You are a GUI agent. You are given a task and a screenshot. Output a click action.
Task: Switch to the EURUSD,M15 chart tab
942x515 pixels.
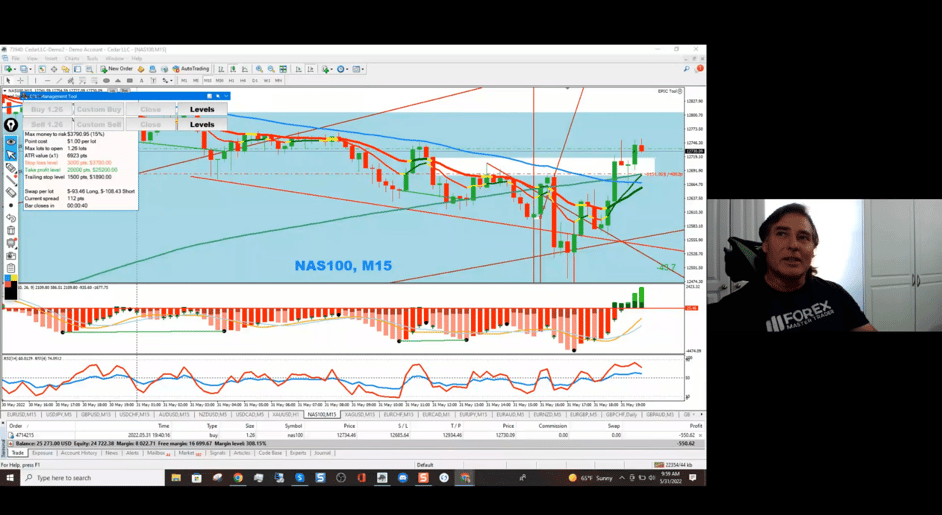21,415
